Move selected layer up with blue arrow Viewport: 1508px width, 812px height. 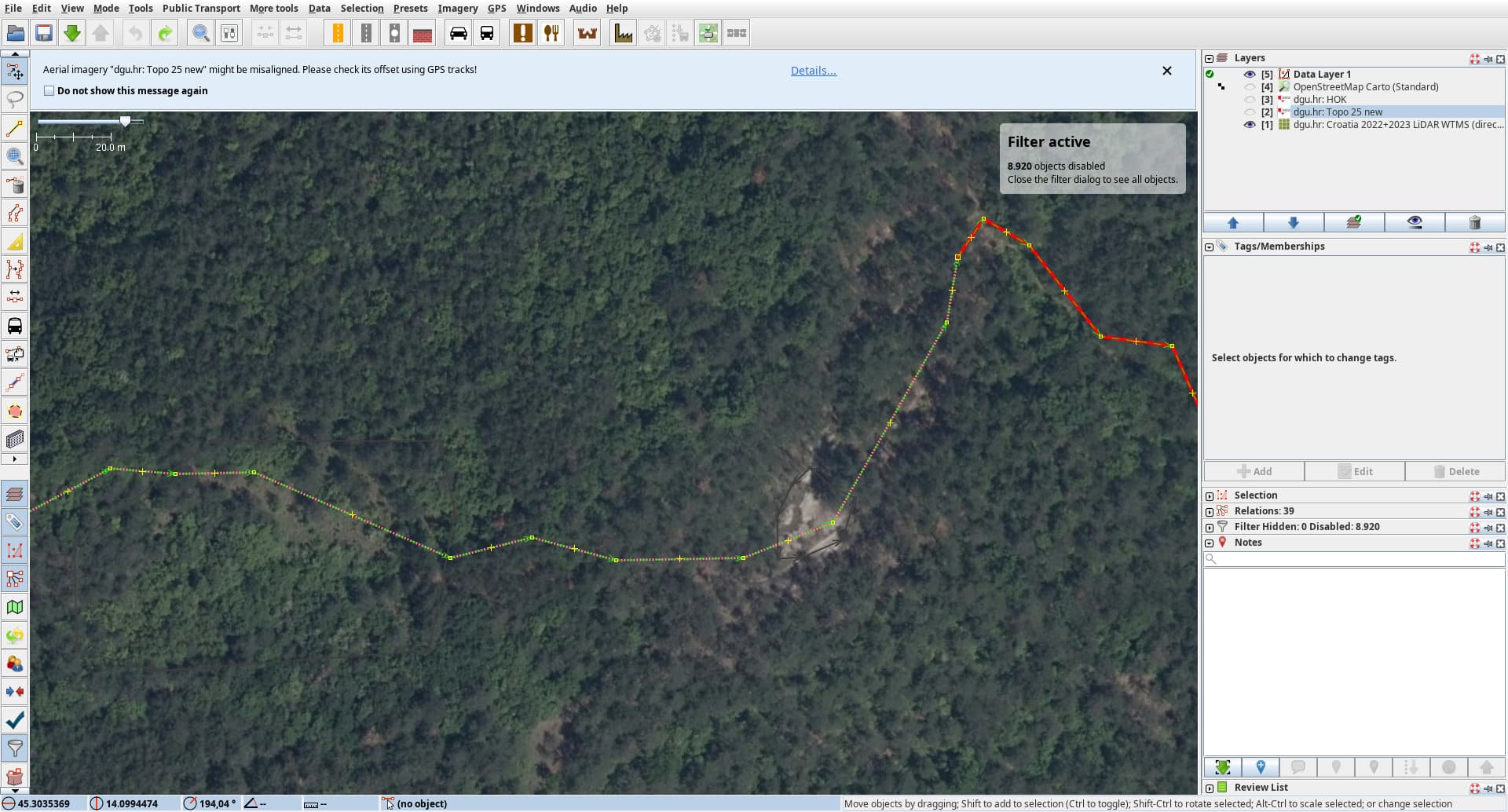[x=1233, y=222]
